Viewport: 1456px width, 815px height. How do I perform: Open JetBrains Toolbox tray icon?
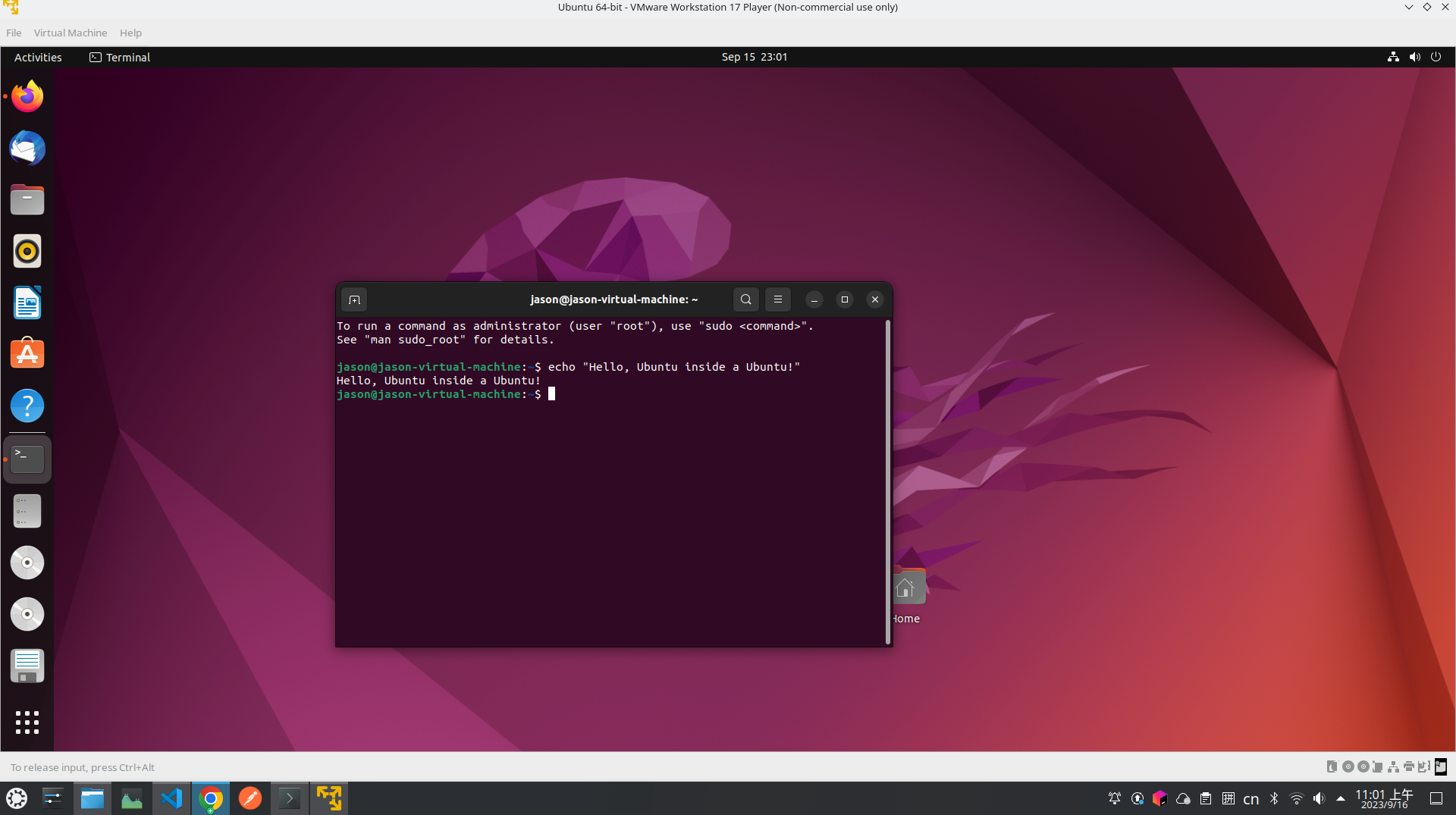(1159, 798)
